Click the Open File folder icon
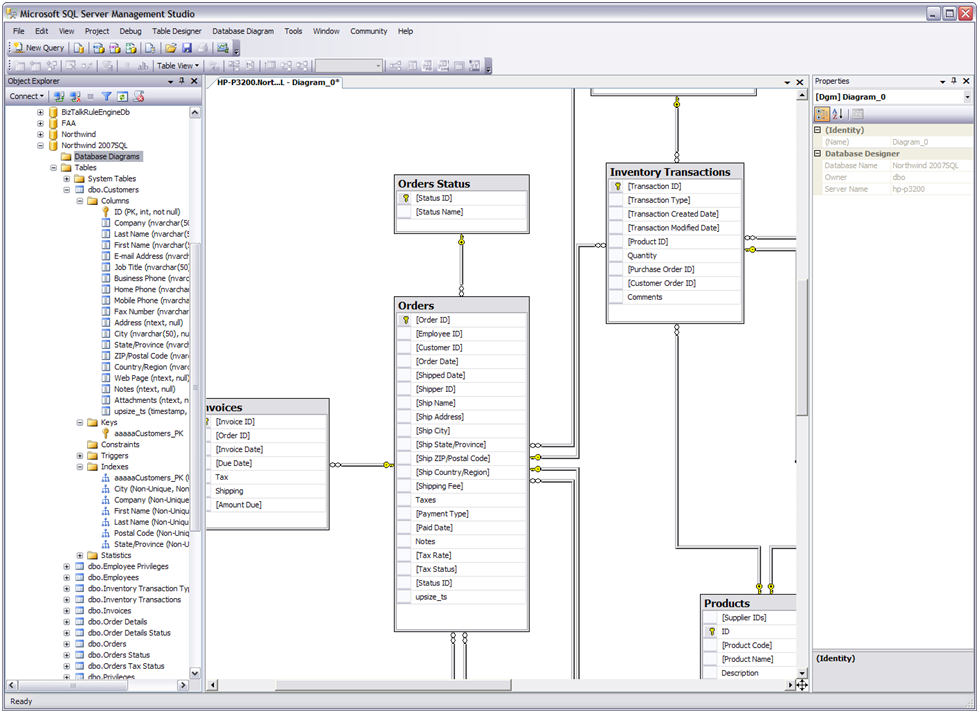The height and width of the screenshot is (713, 979). click(170, 47)
